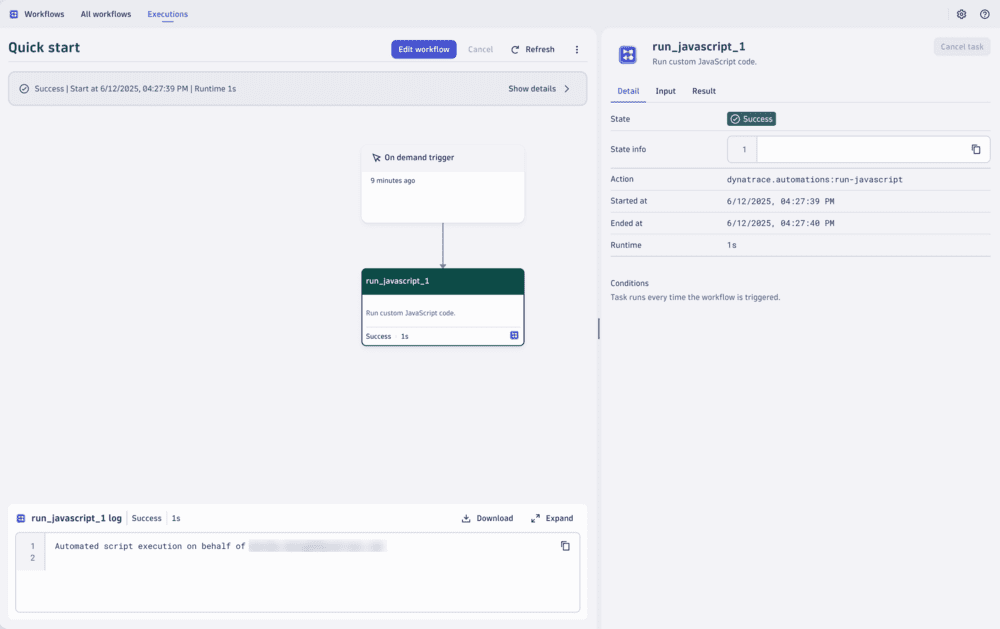Screen dimensions: 1000x629
Task: Click the Workflows app logo icon
Action: (x=12, y=14)
